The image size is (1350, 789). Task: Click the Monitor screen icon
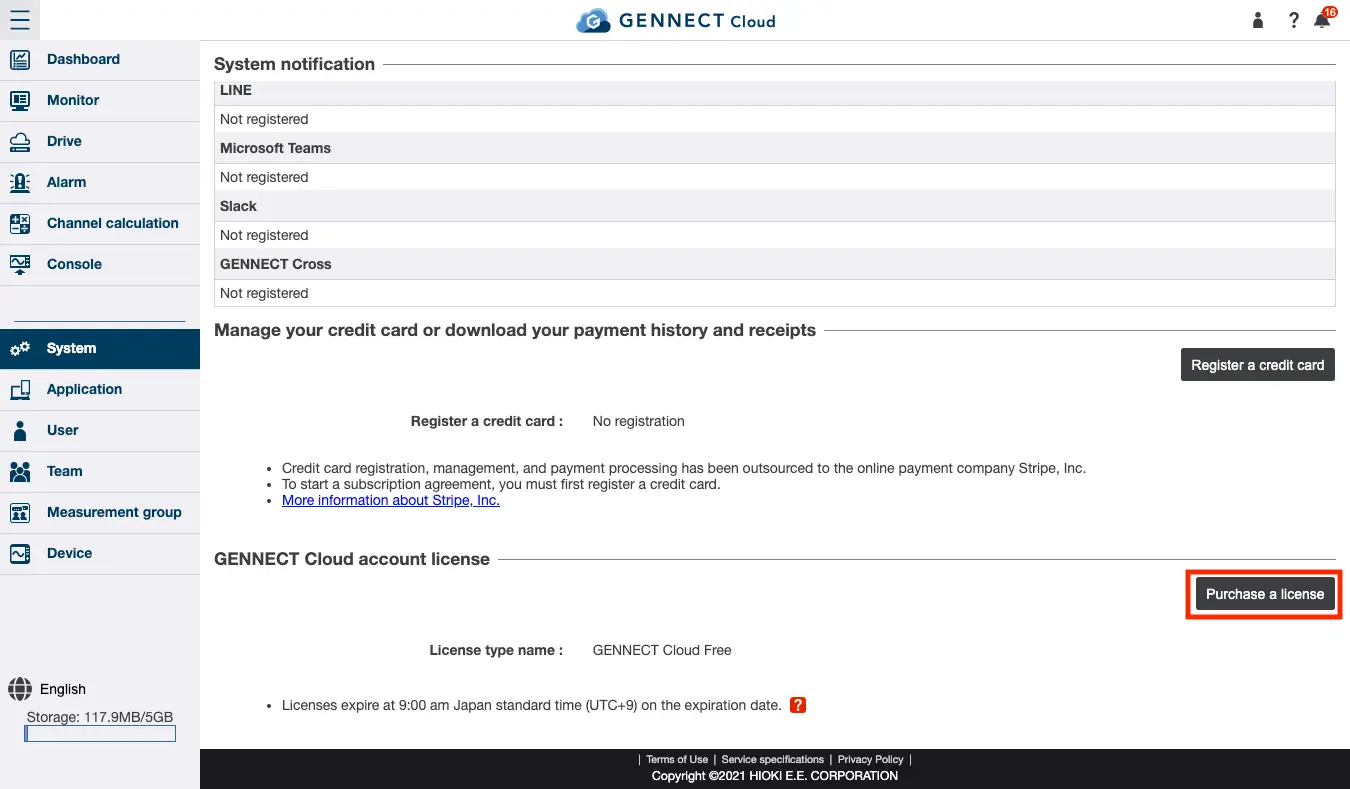point(20,101)
